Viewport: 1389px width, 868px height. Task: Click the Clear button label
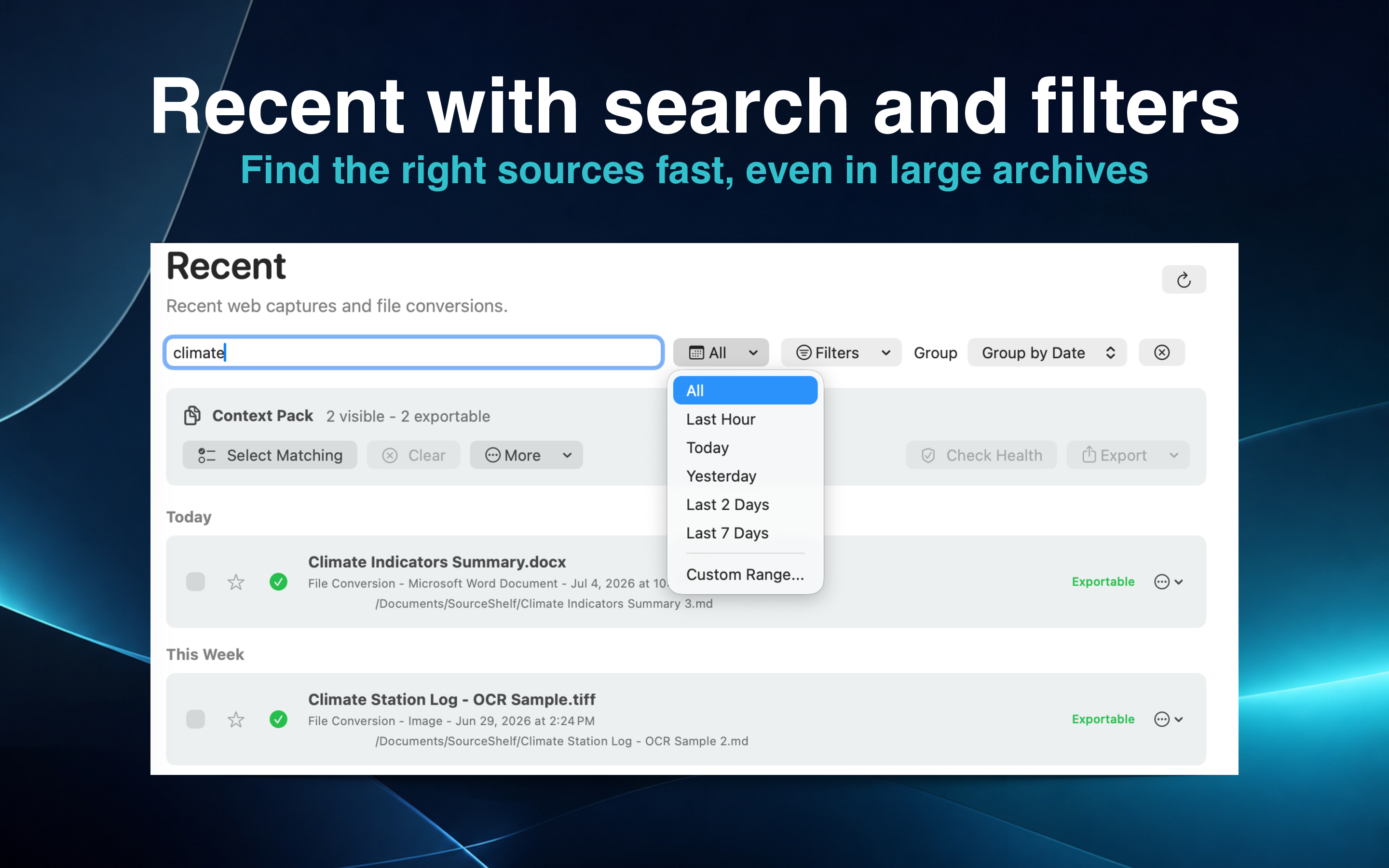point(426,455)
